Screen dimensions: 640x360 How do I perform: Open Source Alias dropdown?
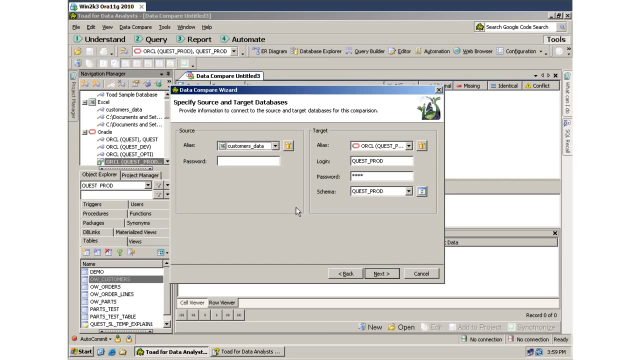pos(276,146)
